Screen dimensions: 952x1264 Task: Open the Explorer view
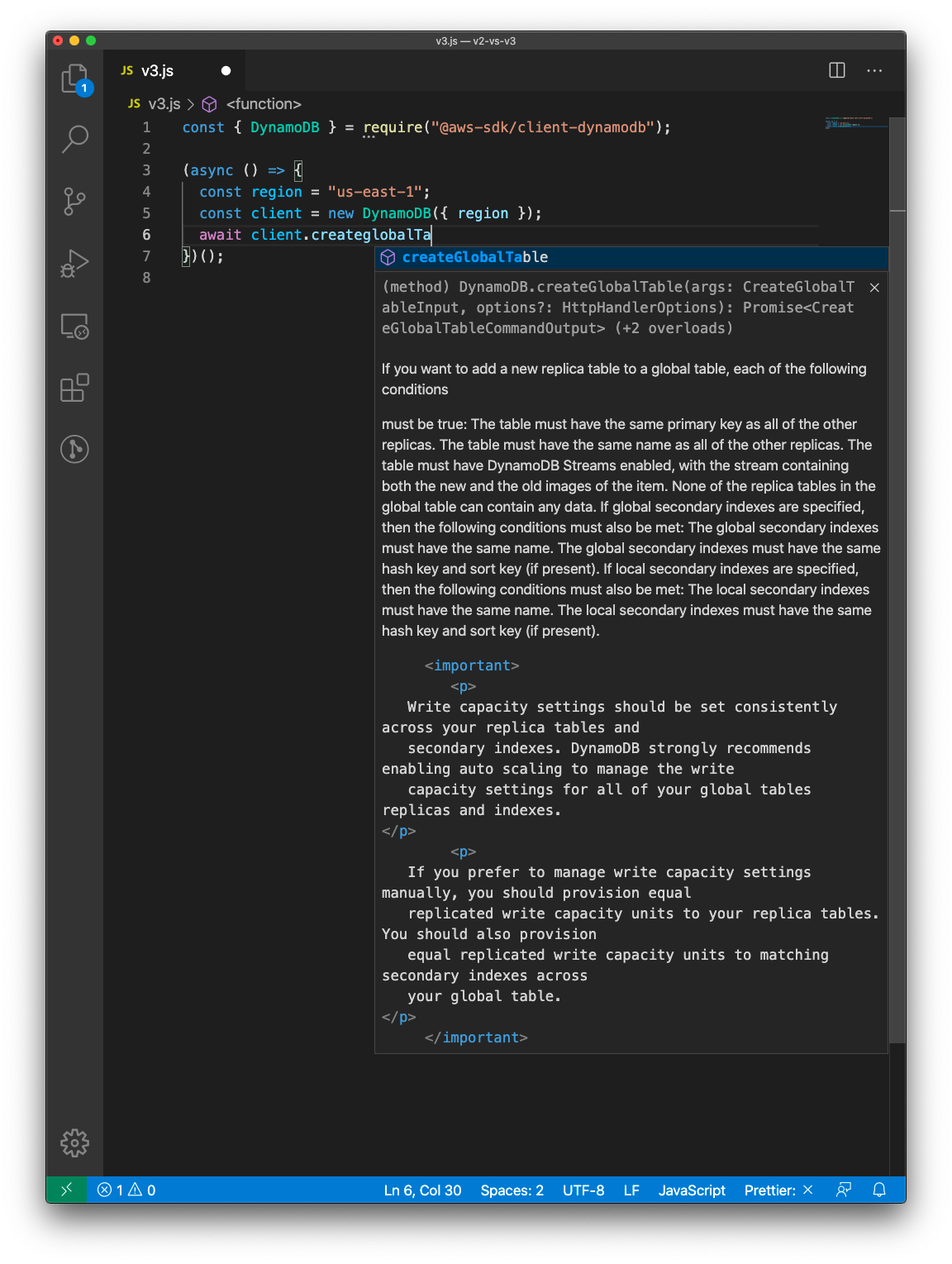(x=74, y=79)
